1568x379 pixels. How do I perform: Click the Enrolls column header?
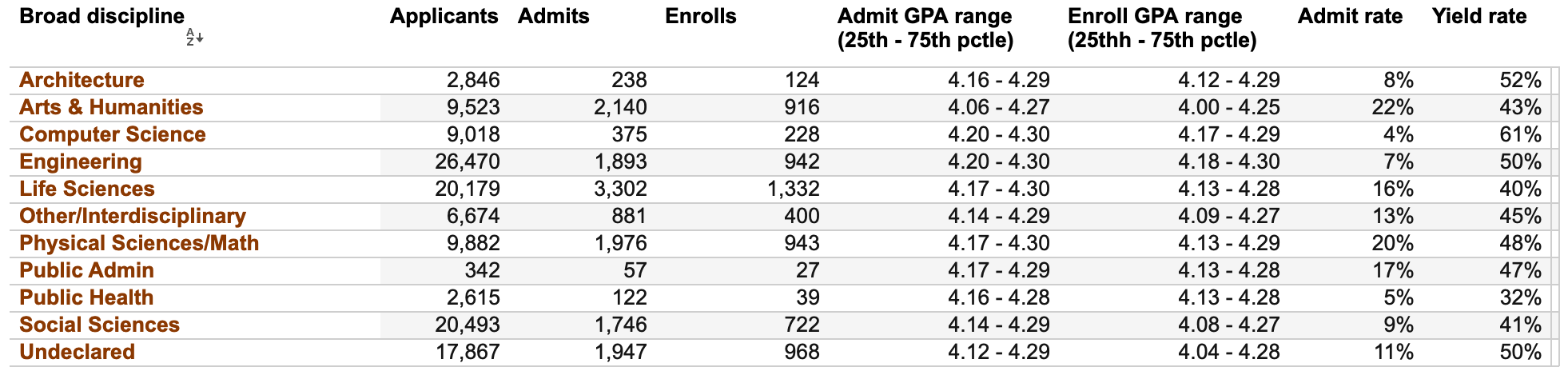pyautogui.click(x=700, y=17)
